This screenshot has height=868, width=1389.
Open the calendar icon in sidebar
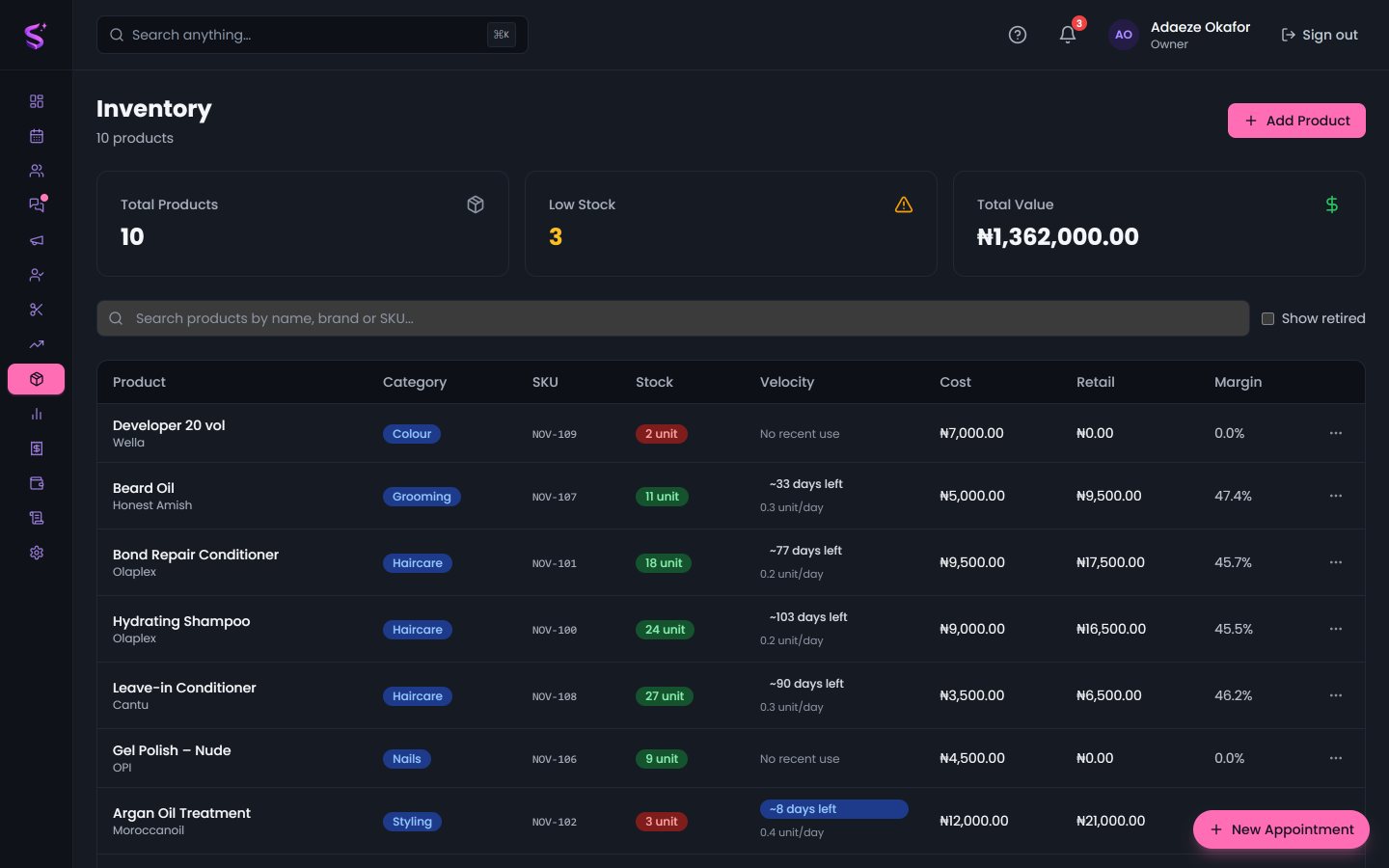tap(37, 136)
